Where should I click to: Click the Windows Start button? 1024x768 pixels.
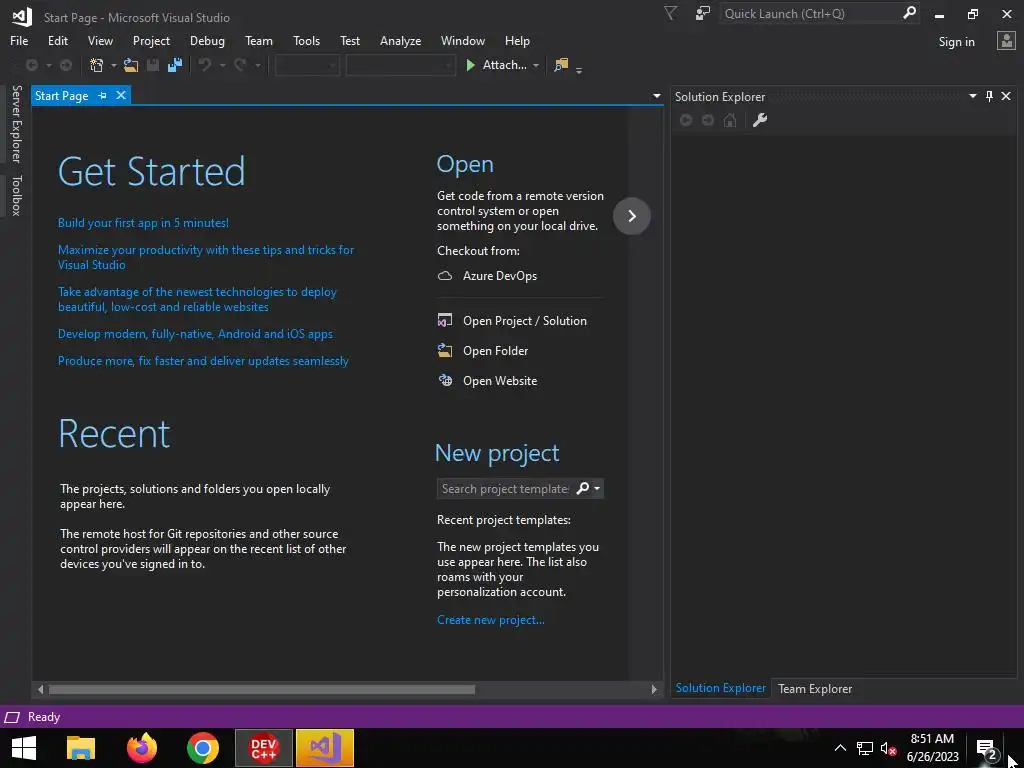24,748
